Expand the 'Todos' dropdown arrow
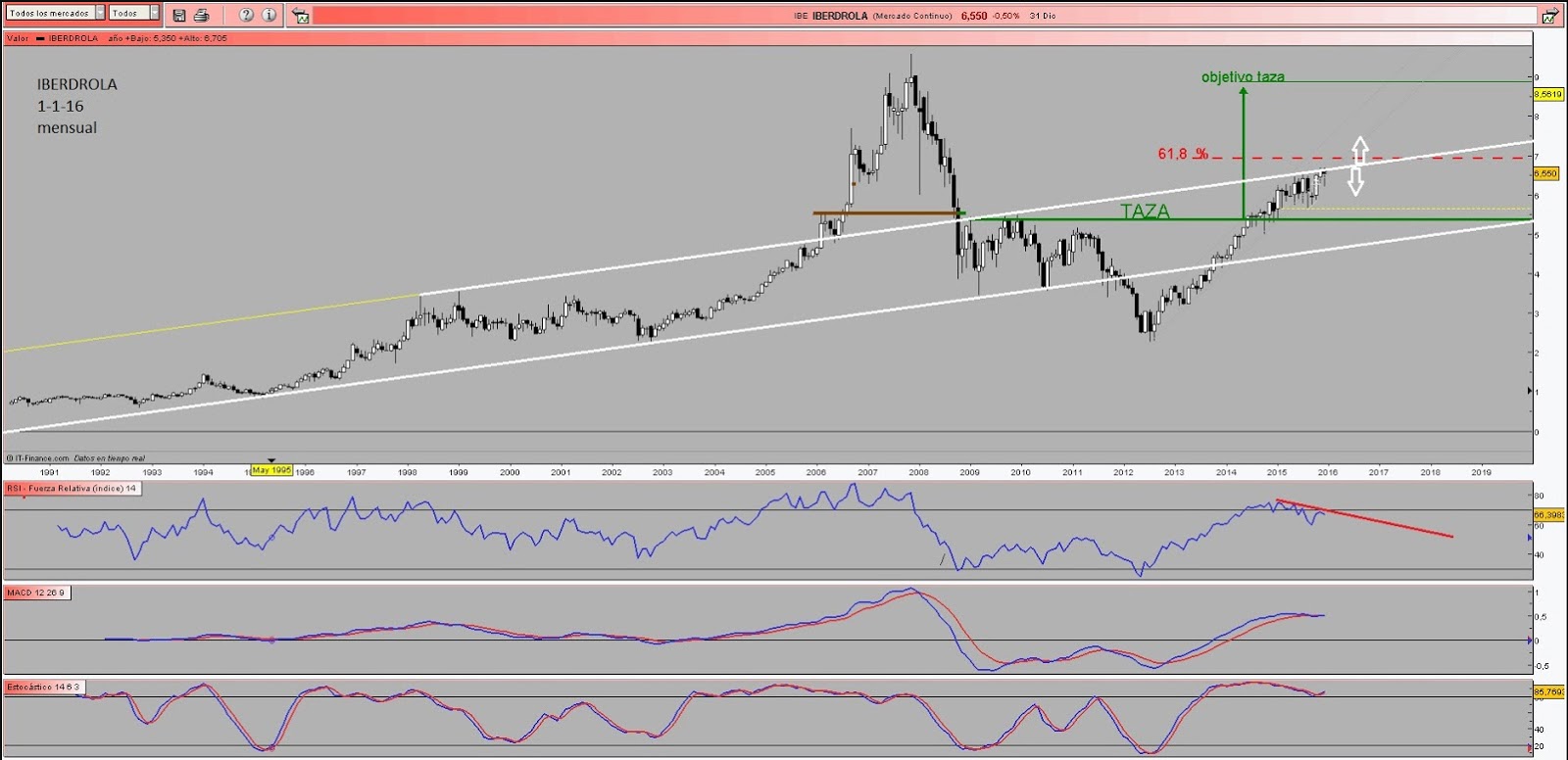The height and width of the screenshot is (760, 1568). coord(154,13)
